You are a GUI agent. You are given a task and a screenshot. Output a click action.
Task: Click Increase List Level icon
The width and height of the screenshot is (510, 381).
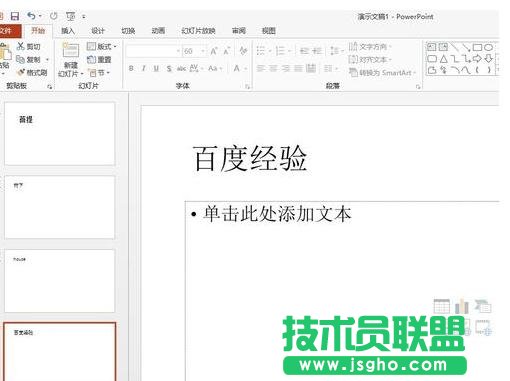317,51
